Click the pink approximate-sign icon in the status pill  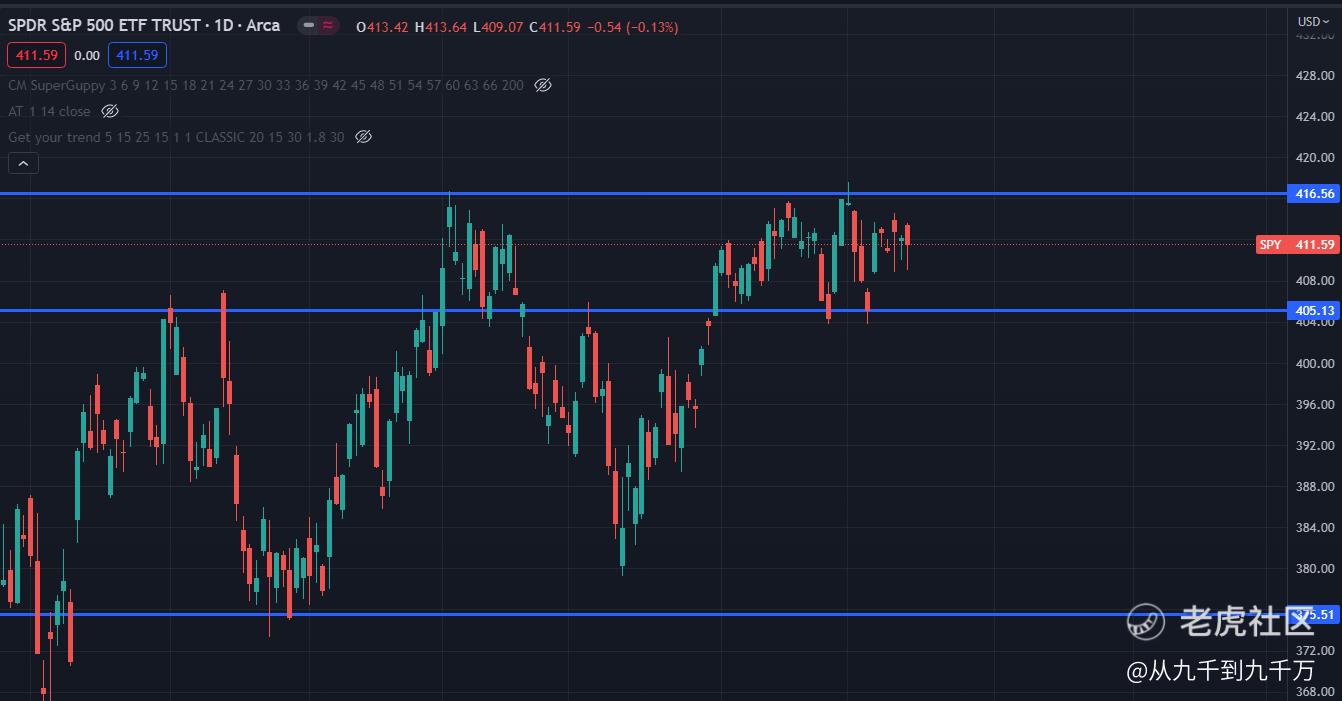328,25
